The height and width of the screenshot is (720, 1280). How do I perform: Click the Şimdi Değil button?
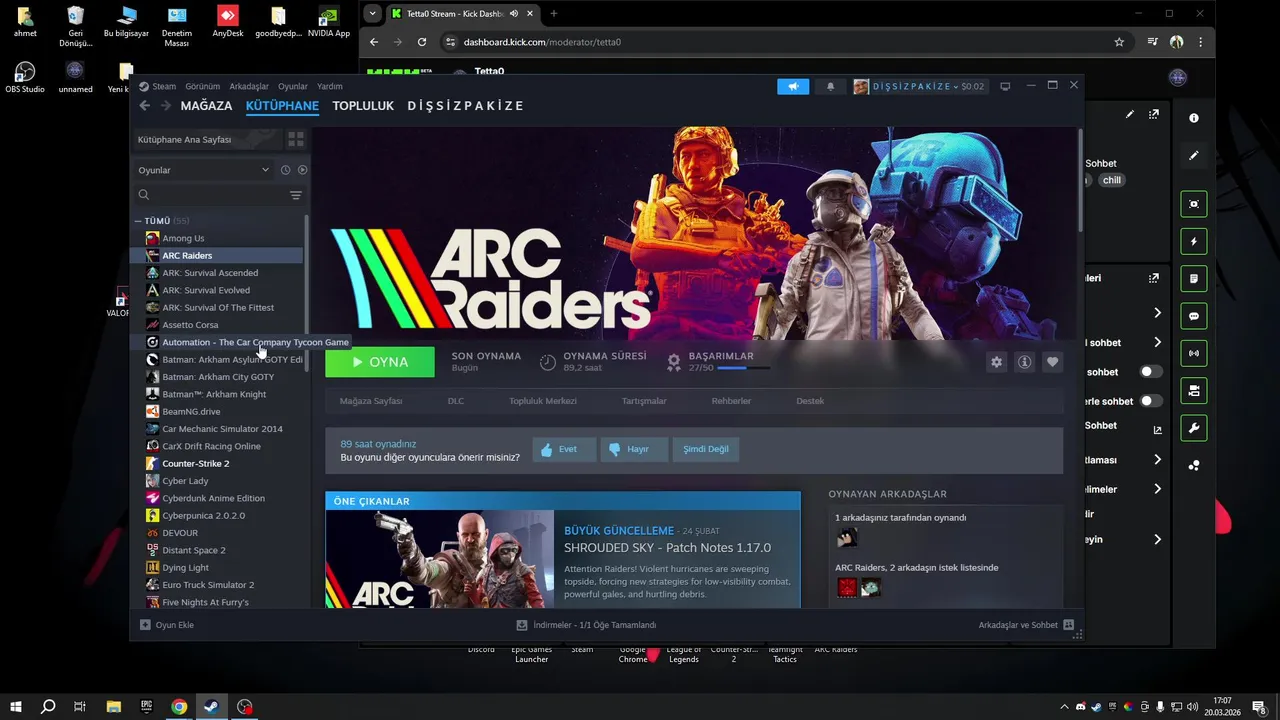(706, 449)
